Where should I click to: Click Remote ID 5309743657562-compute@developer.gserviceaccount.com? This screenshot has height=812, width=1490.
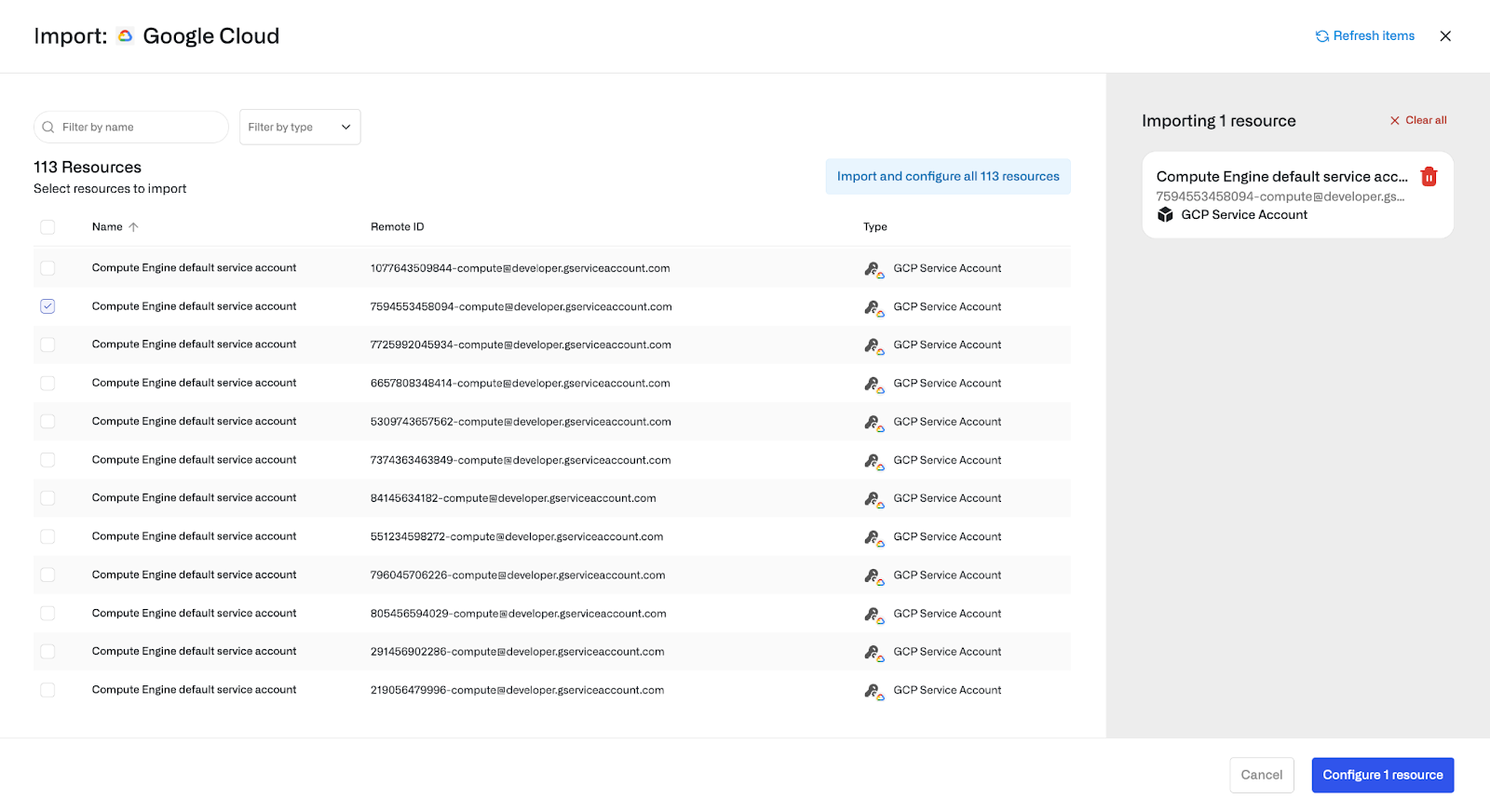point(521,422)
